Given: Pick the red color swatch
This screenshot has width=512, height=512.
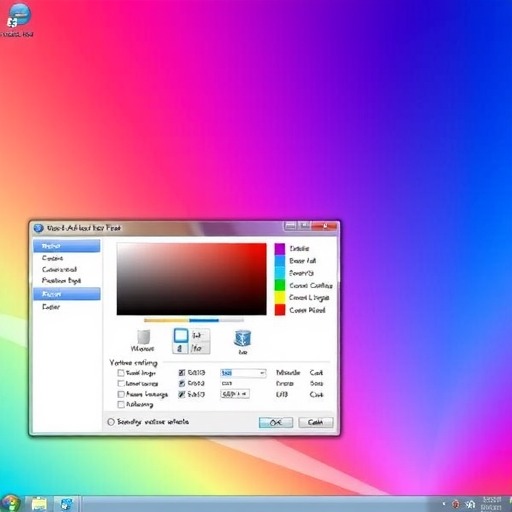Looking at the screenshot, I should coord(280,310).
